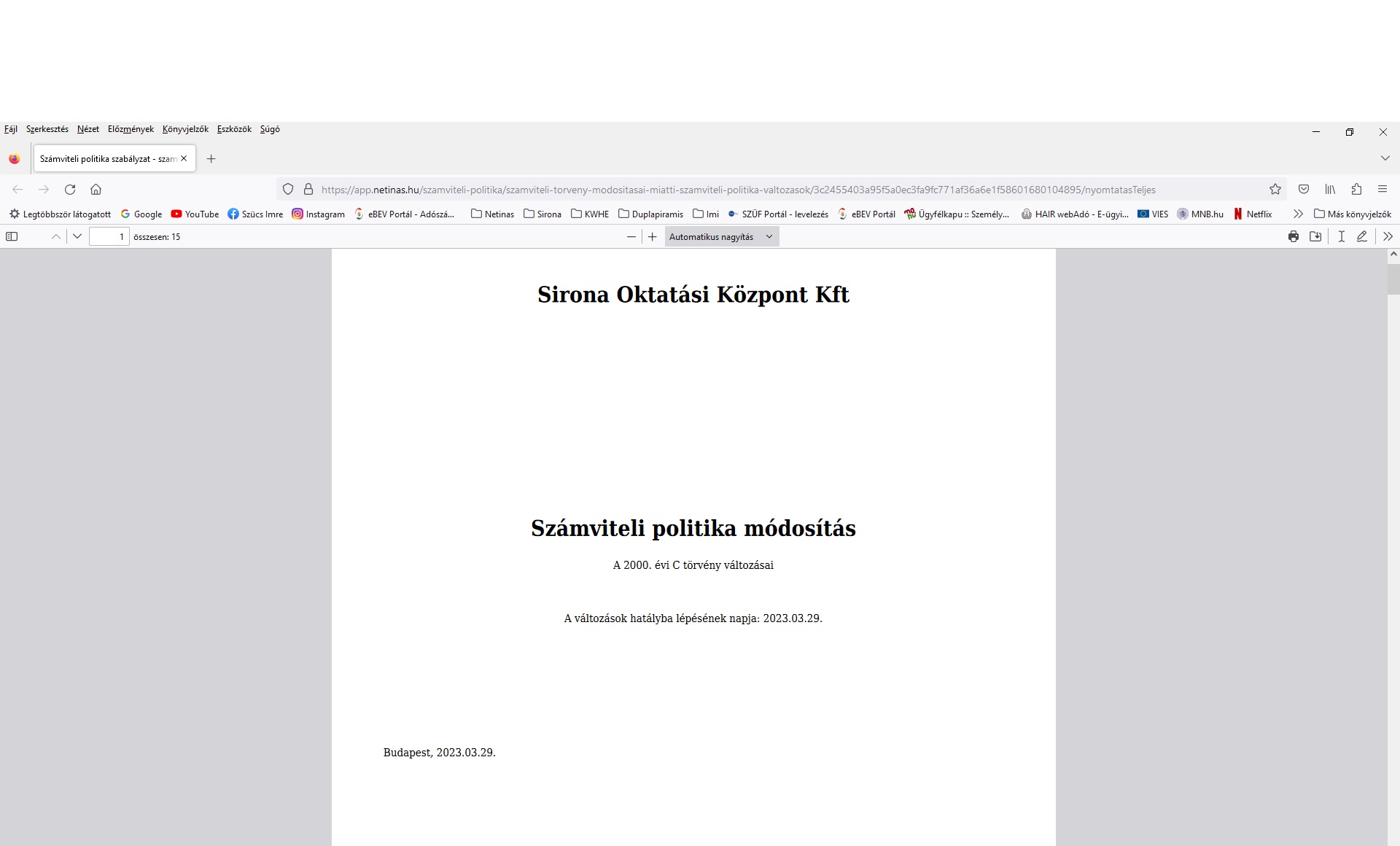Print the PDF document
This screenshot has height=846, width=1400.
pos(1294,236)
